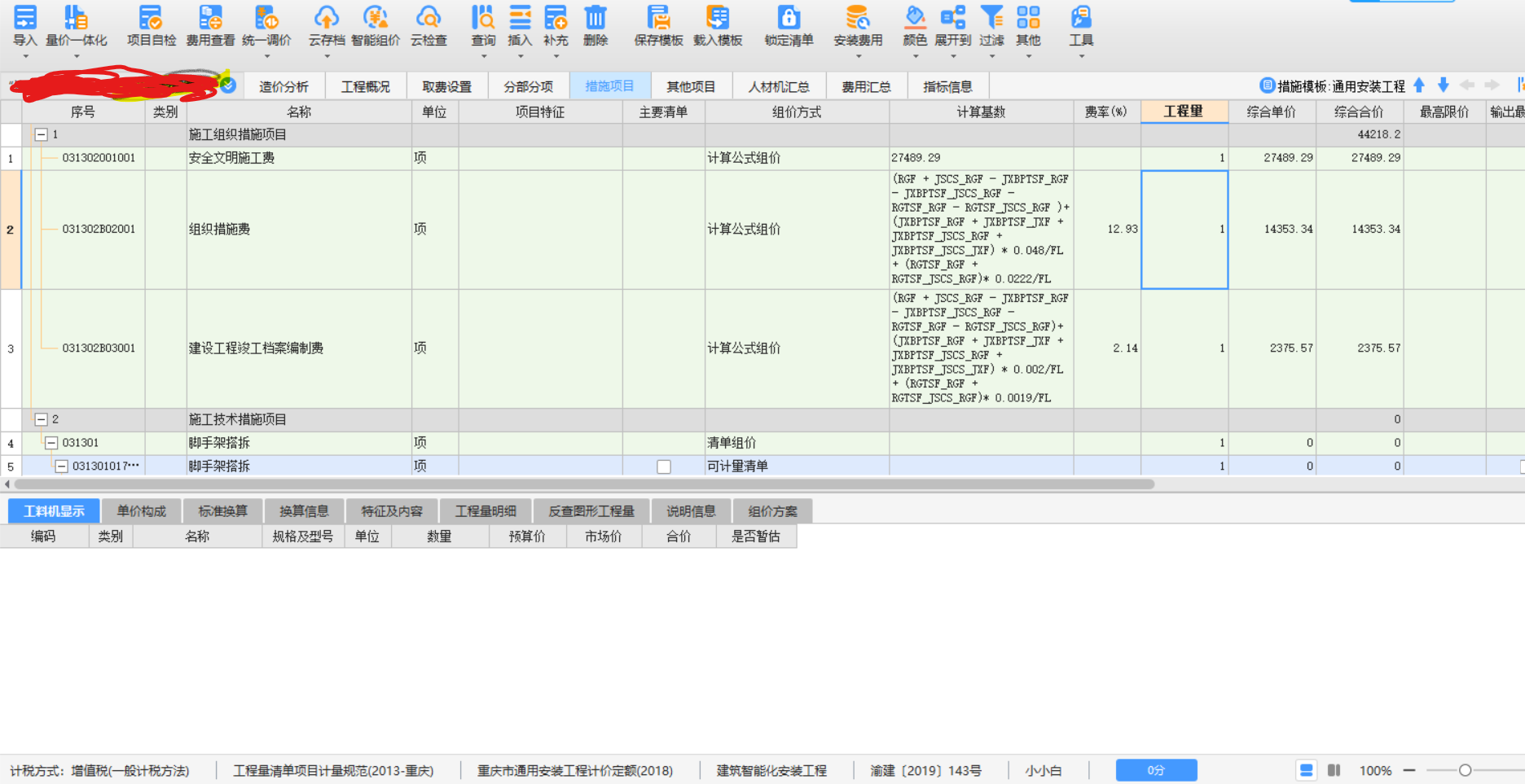Open the 取费设置 tab
Screen dimensions: 1525x784
[446, 86]
